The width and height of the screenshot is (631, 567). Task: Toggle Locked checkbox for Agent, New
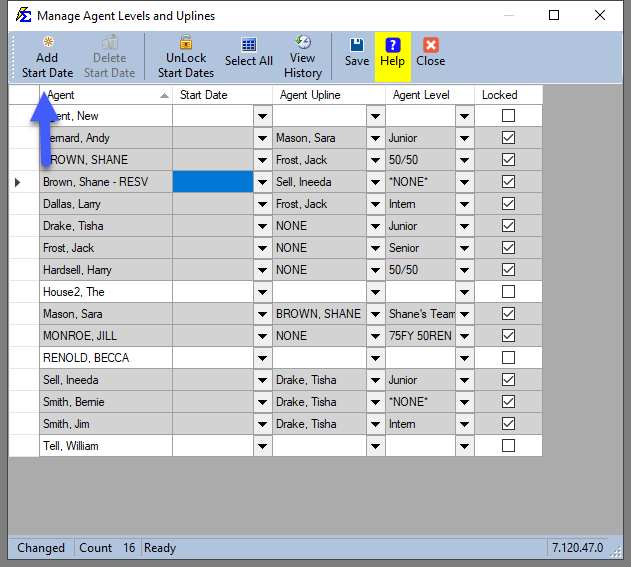508,116
